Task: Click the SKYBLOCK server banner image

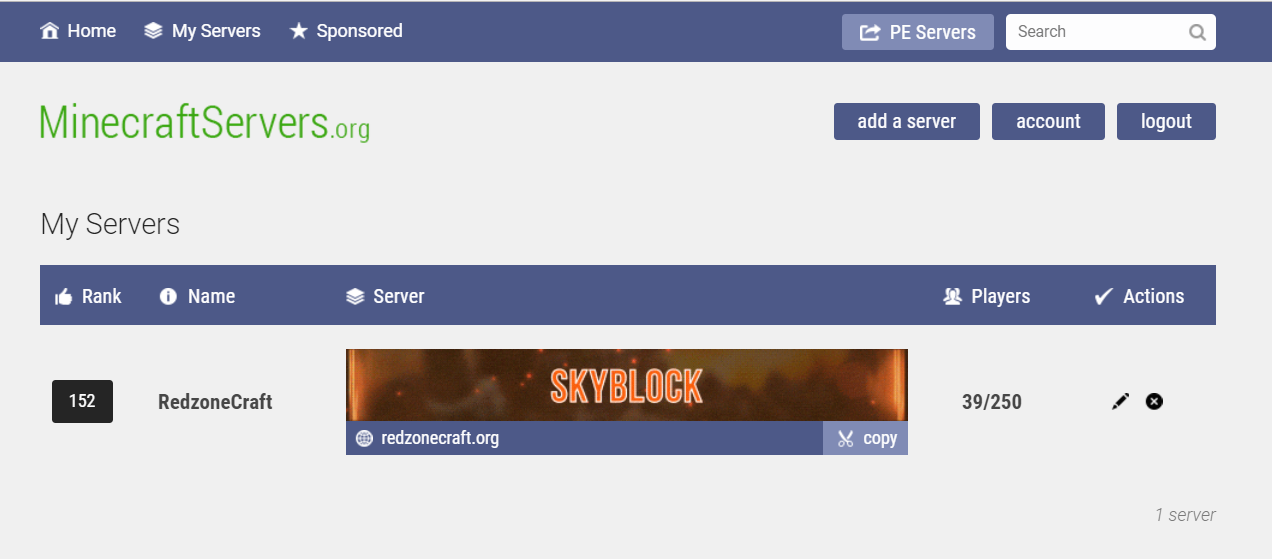Action: 627,385
